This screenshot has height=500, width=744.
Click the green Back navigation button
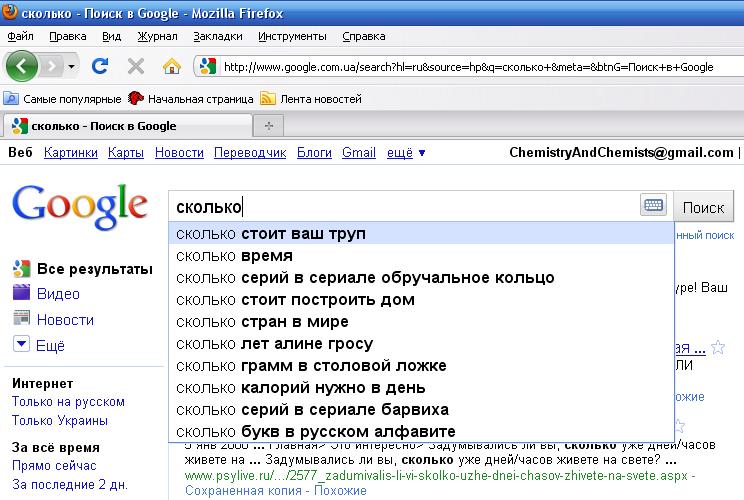[22, 67]
